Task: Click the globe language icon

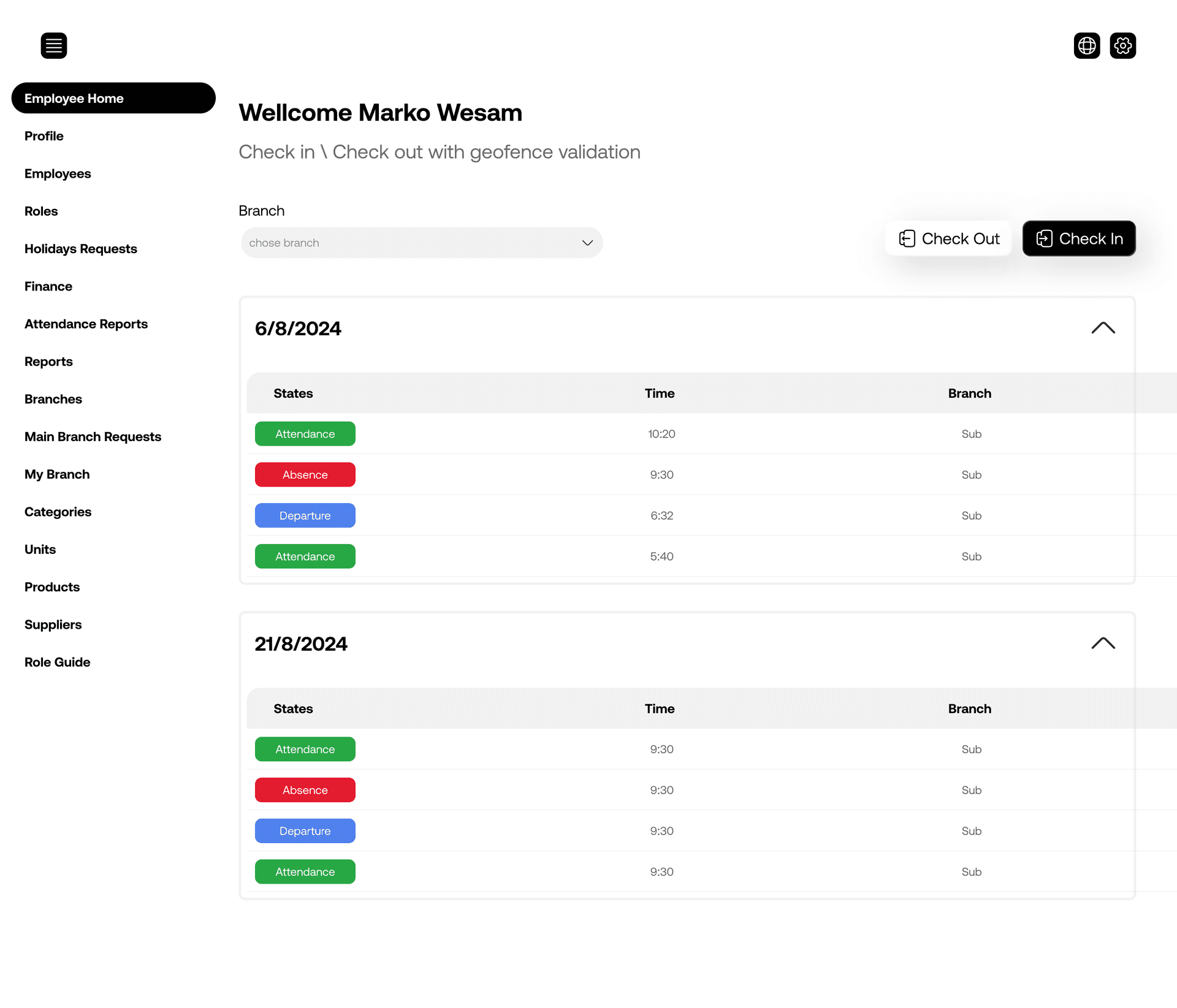Action: click(1087, 45)
